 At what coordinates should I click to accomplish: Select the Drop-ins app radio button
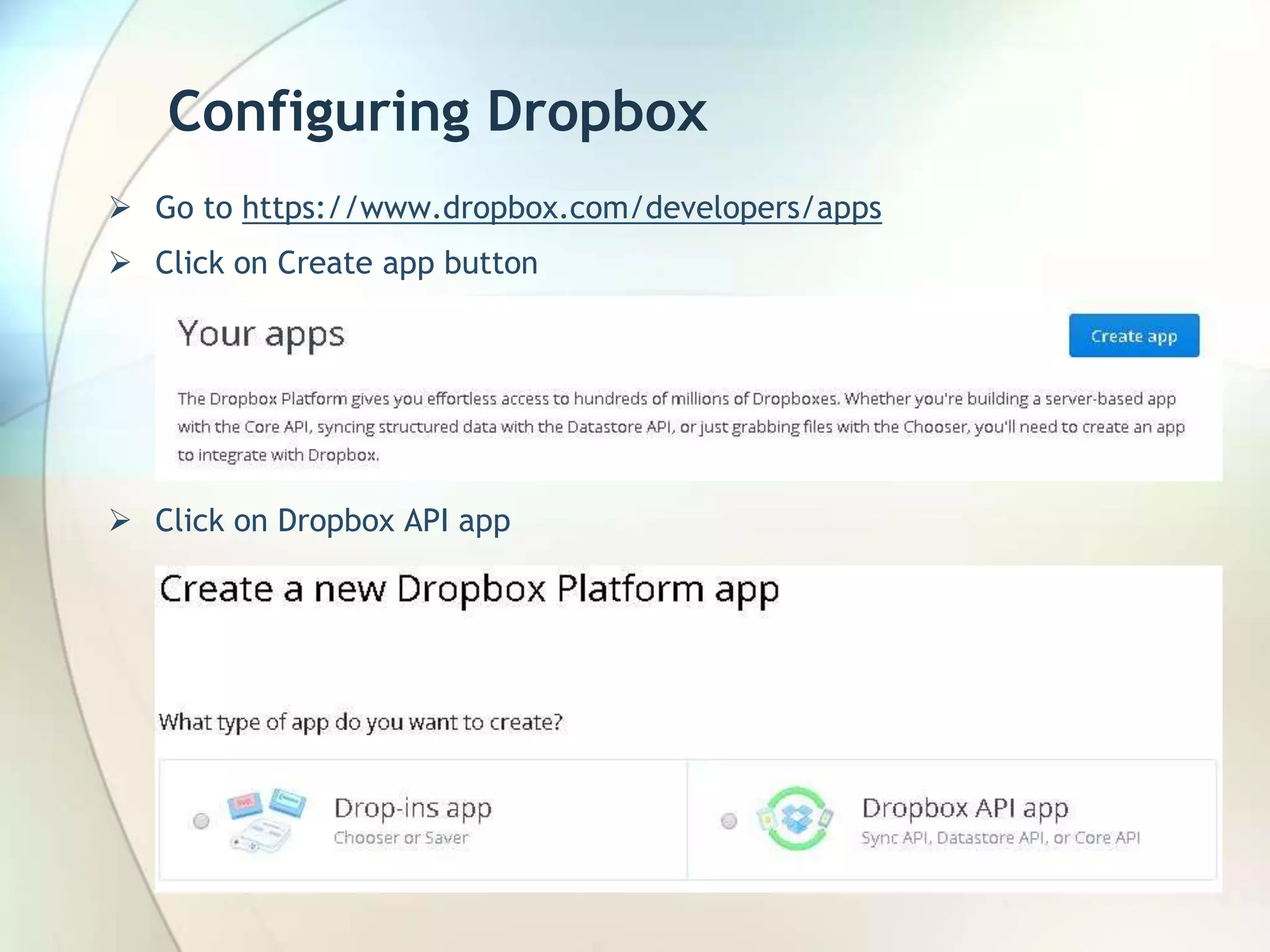coord(201,821)
